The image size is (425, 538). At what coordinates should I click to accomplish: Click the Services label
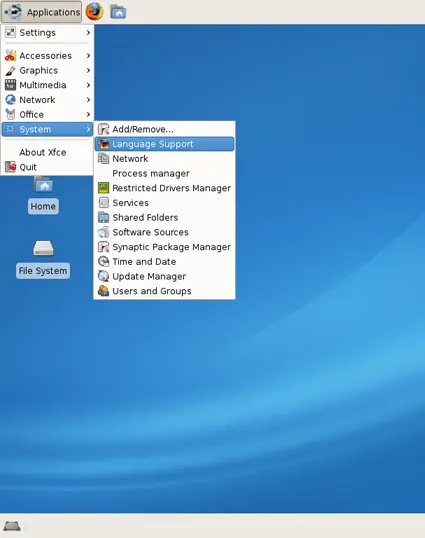130,203
